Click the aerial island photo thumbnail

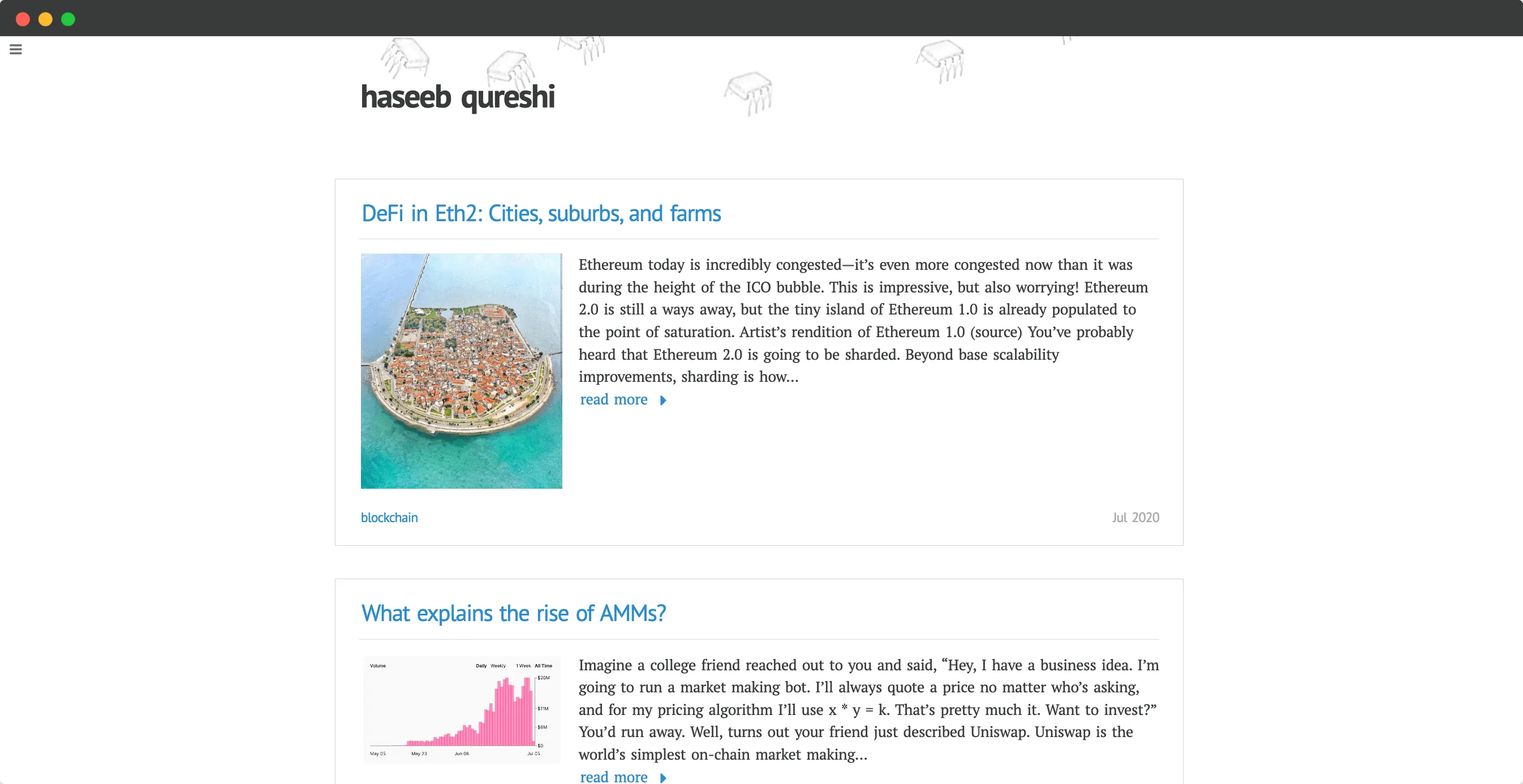coord(461,371)
